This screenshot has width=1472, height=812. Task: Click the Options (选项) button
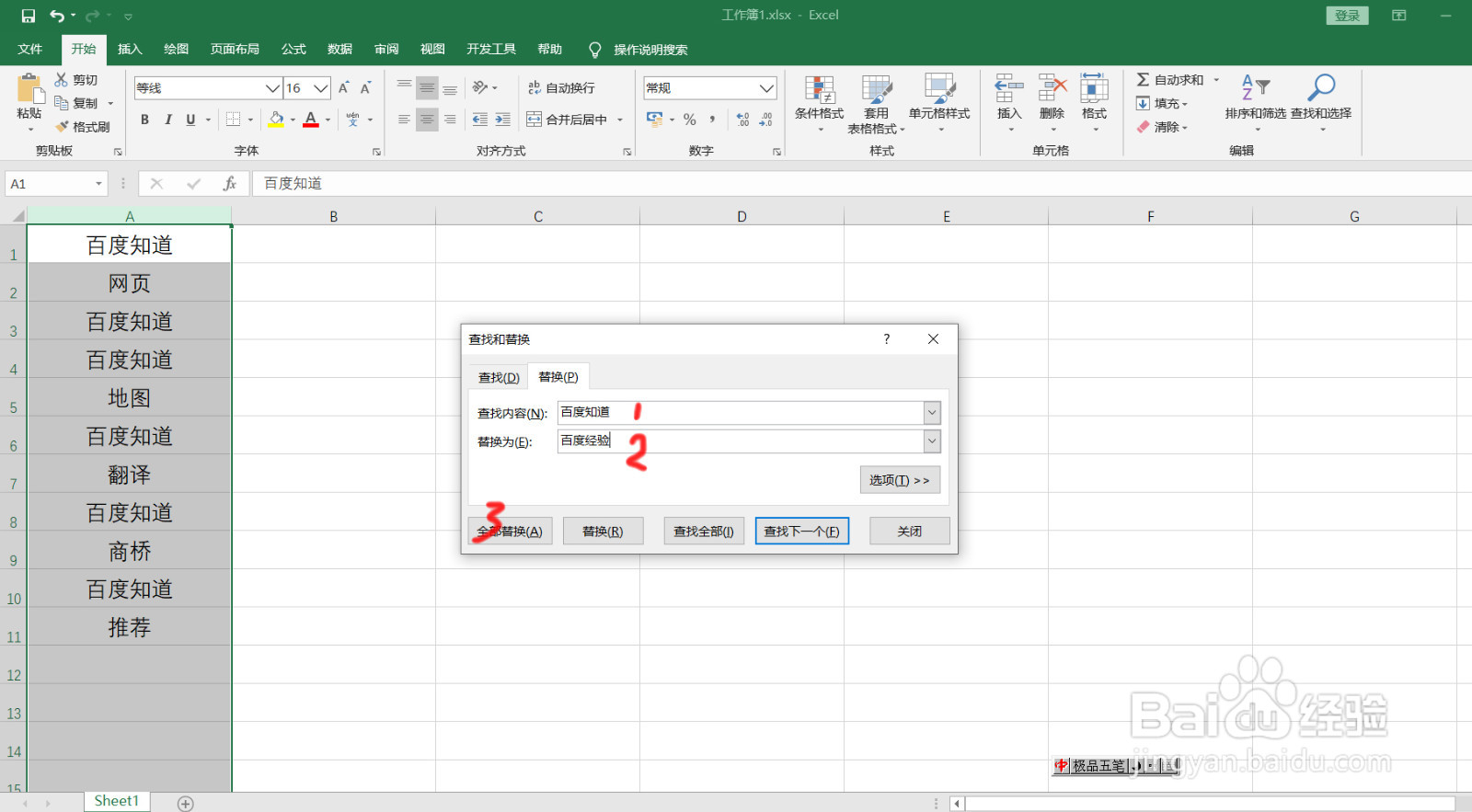click(900, 480)
